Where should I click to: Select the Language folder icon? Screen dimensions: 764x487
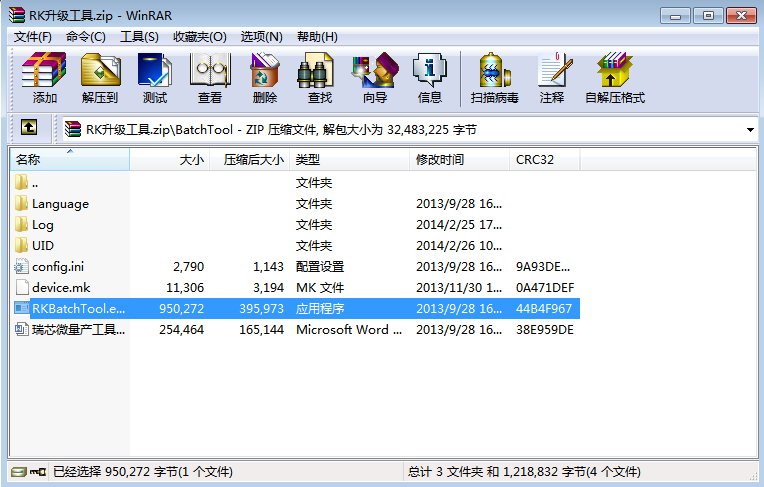[21, 203]
